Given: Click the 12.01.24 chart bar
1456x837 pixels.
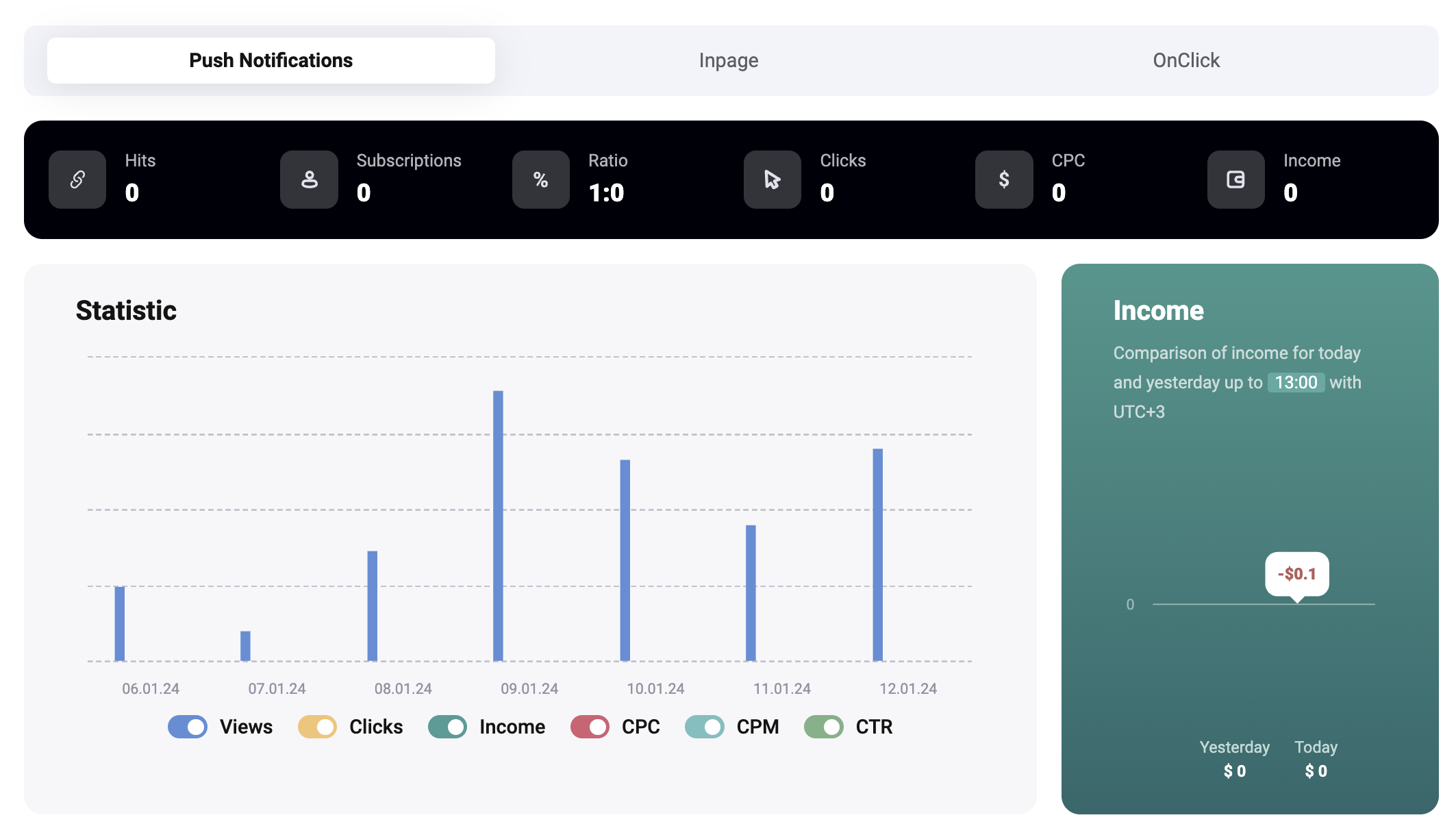Looking at the screenshot, I should [877, 555].
